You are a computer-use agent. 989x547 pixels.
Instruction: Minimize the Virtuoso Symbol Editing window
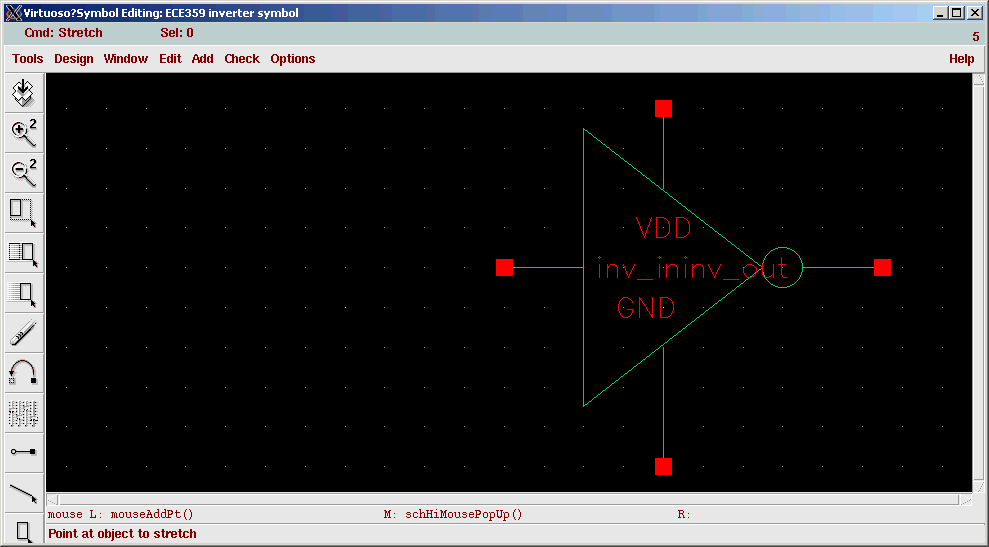[940, 13]
